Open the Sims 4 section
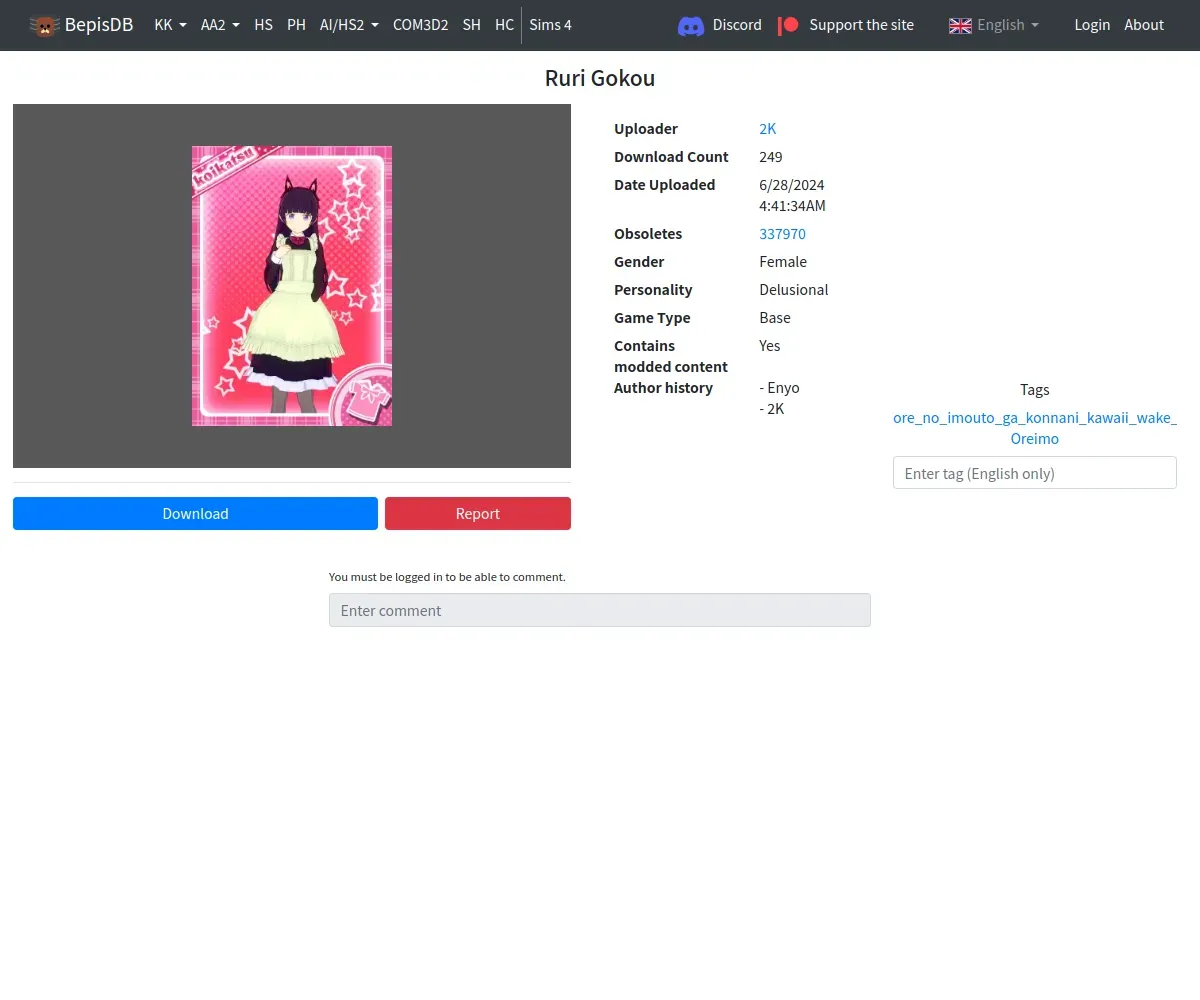Screen dimensions: 1200x1000 [550, 25]
